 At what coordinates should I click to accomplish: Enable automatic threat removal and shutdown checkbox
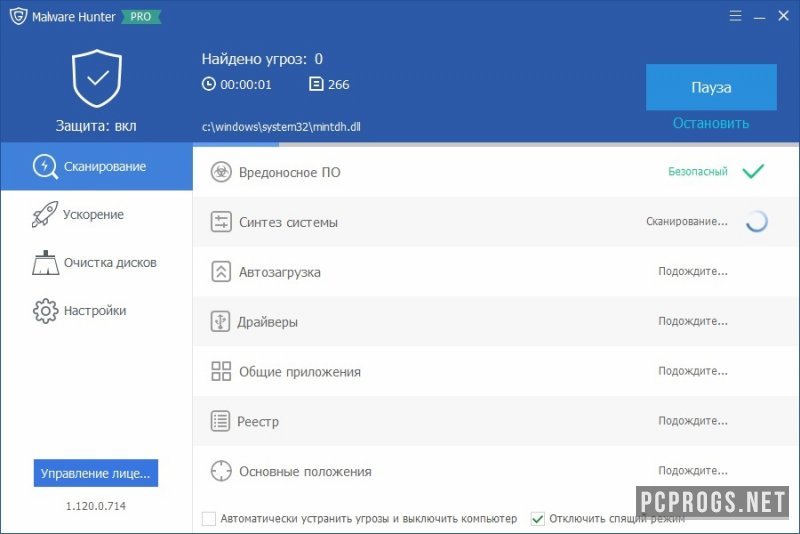point(209,519)
